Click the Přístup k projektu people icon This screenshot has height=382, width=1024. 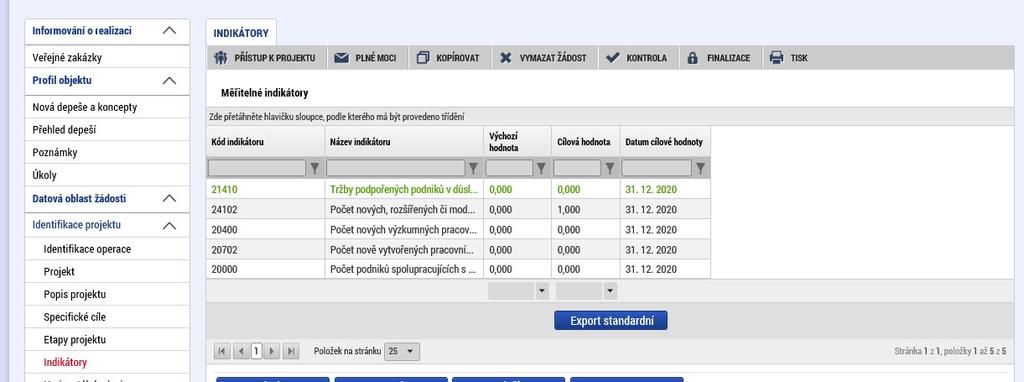tap(221, 58)
